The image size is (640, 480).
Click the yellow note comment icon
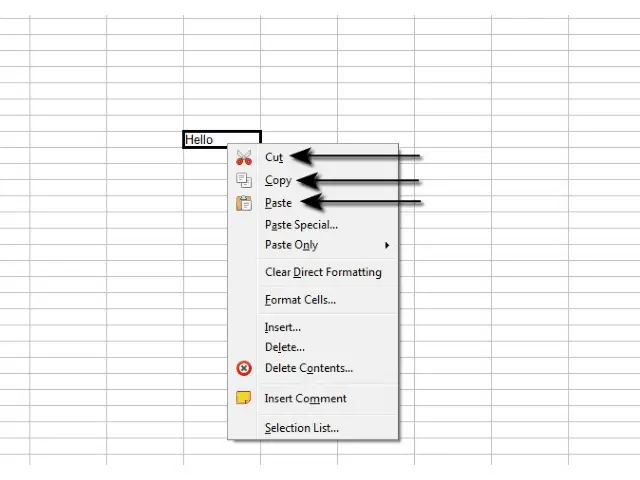click(x=244, y=398)
